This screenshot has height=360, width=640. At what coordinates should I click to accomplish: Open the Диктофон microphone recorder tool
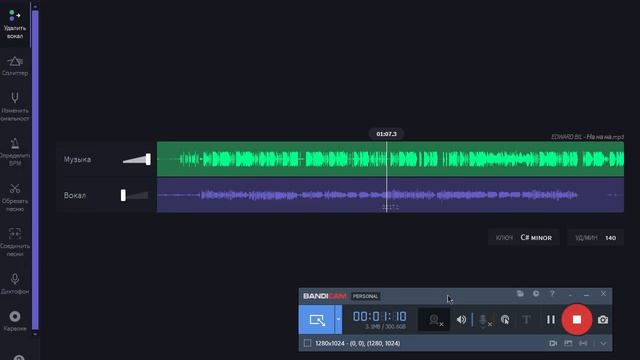[x=15, y=284]
